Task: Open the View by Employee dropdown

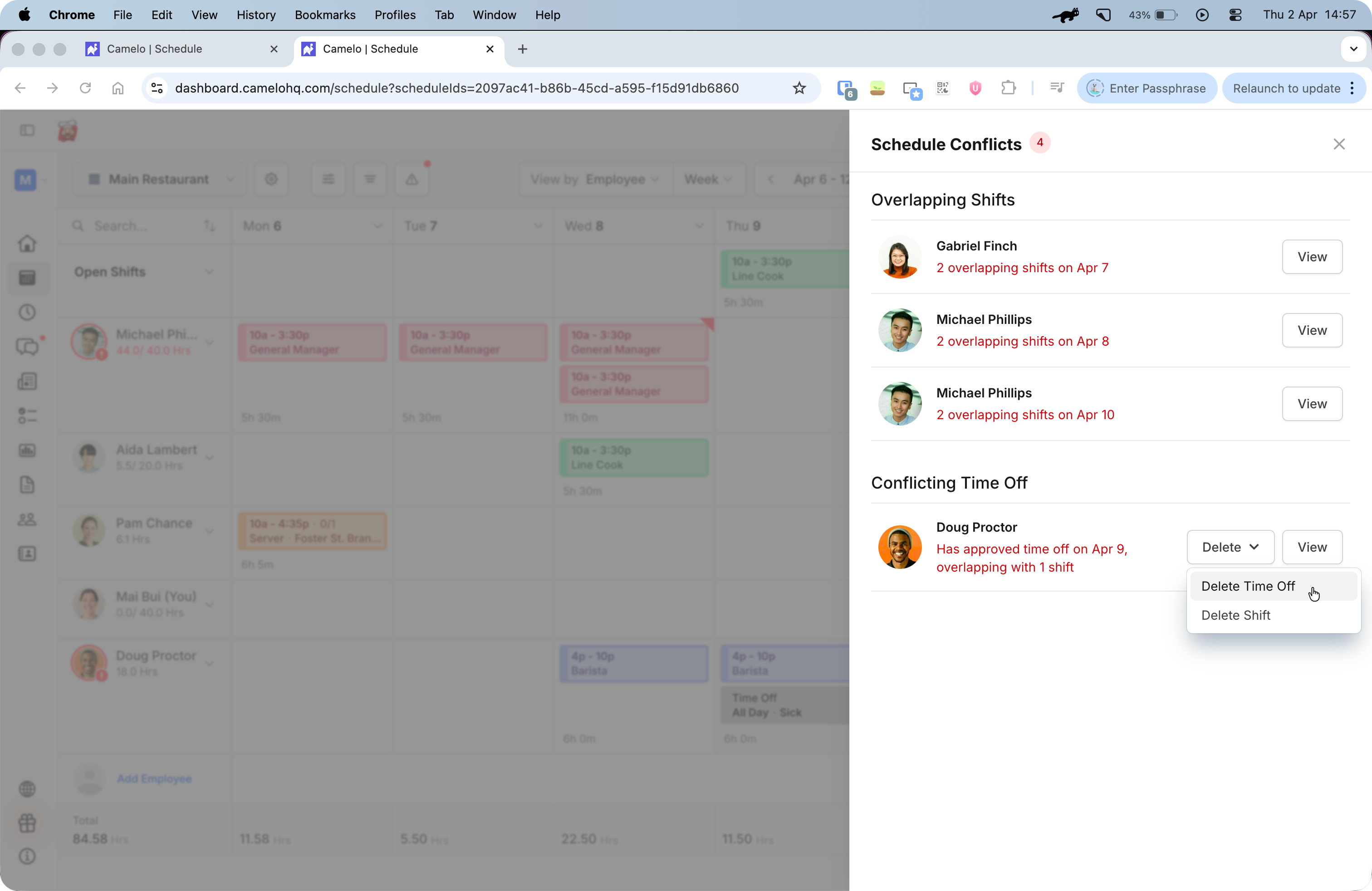Action: [x=595, y=179]
